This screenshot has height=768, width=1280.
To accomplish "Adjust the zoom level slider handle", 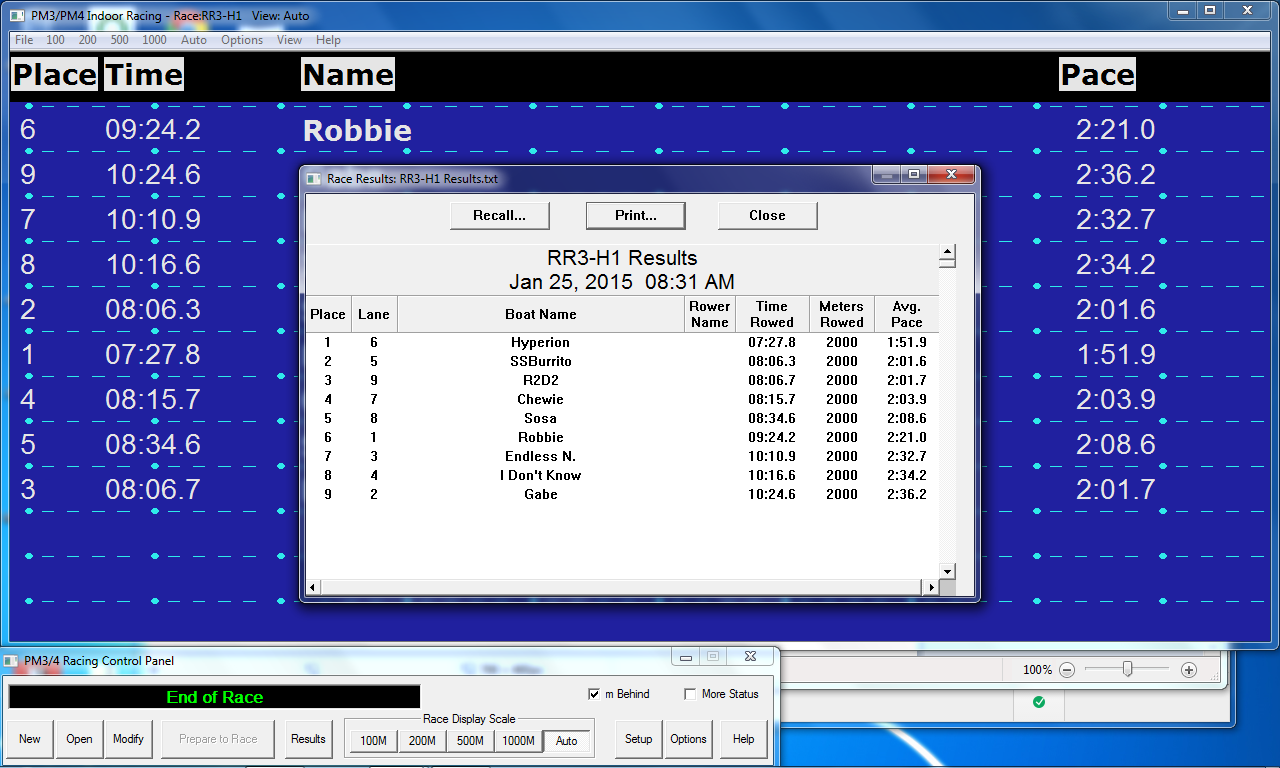I will 1127,669.
